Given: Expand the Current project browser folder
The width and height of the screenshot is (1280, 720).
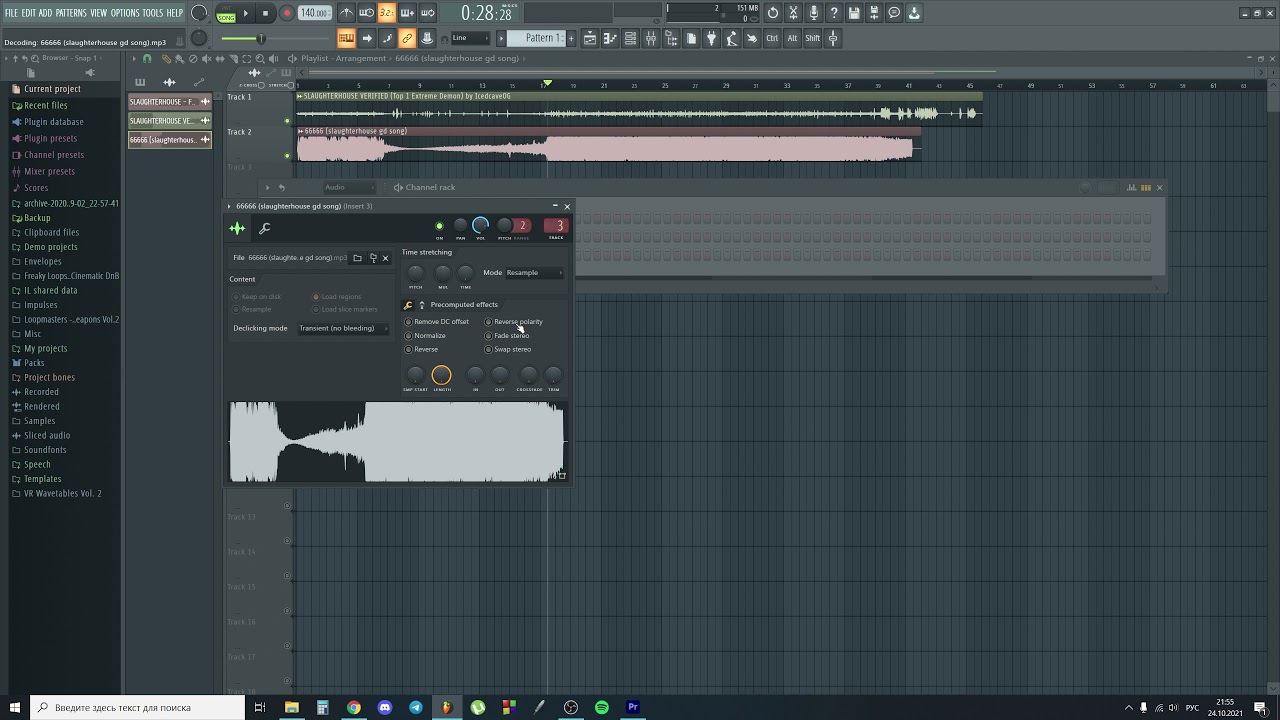Looking at the screenshot, I should 52,89.
